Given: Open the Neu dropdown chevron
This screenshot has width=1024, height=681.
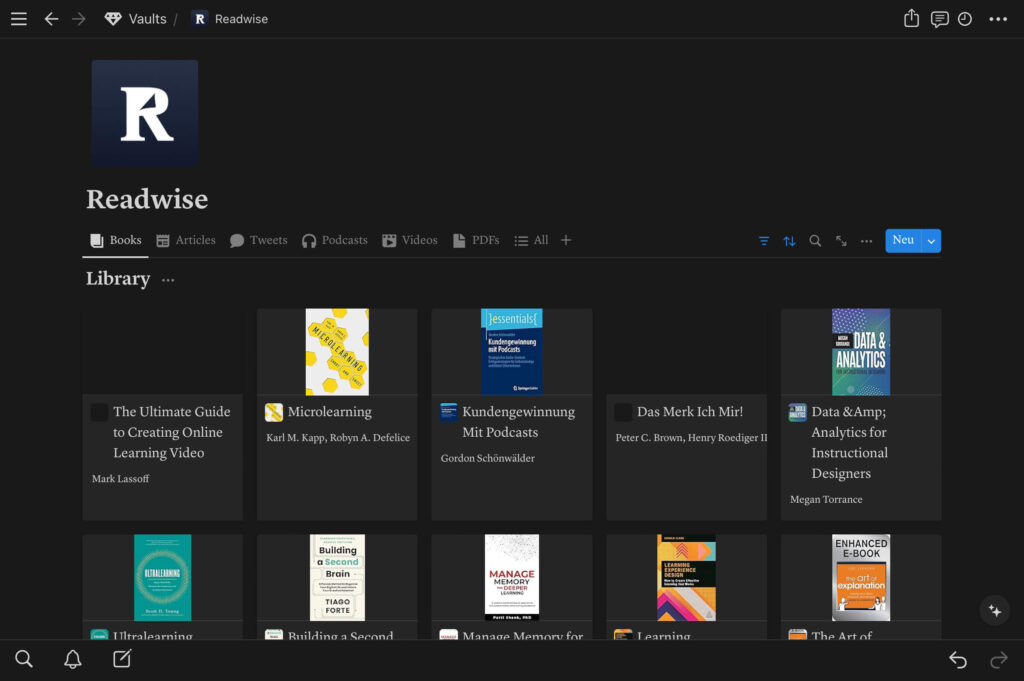Looking at the screenshot, I should (x=931, y=240).
